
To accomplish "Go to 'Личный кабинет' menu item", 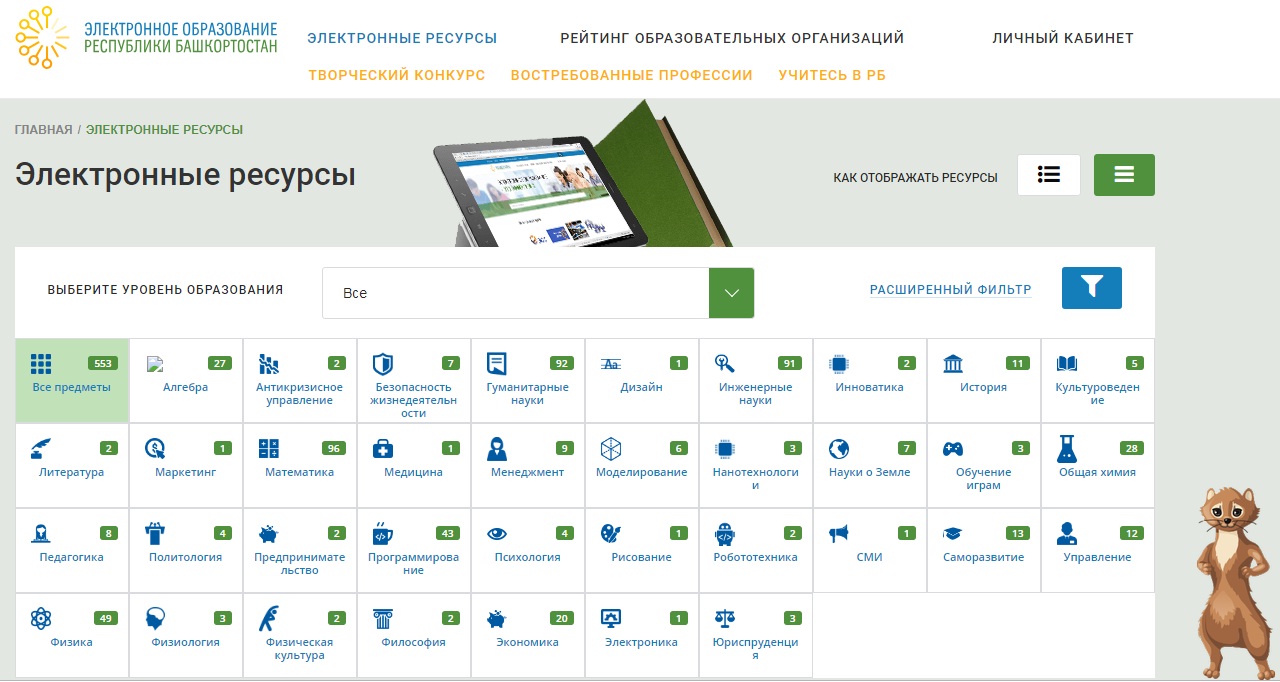I will click(1062, 38).
